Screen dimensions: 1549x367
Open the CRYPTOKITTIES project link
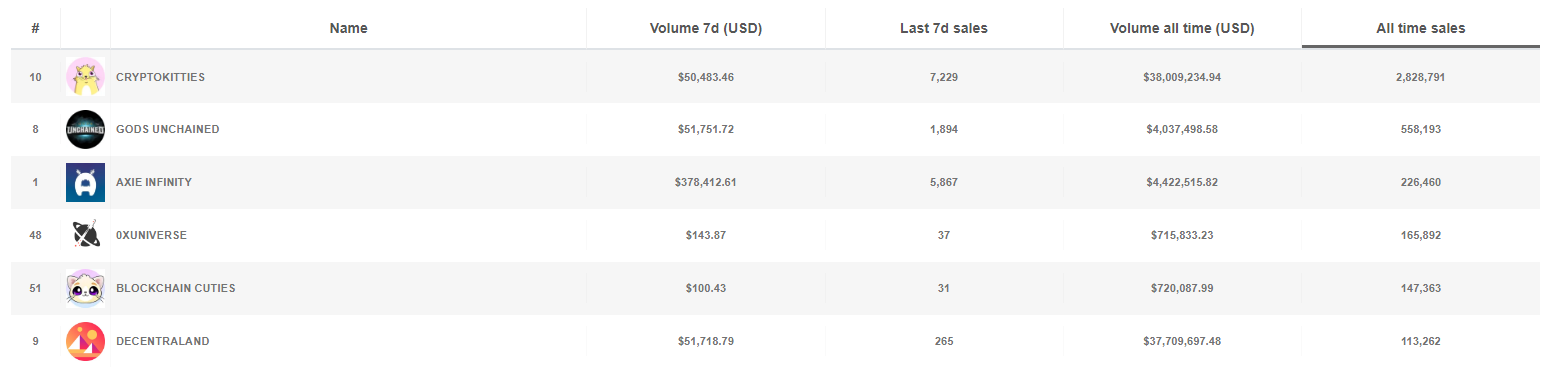tap(160, 77)
